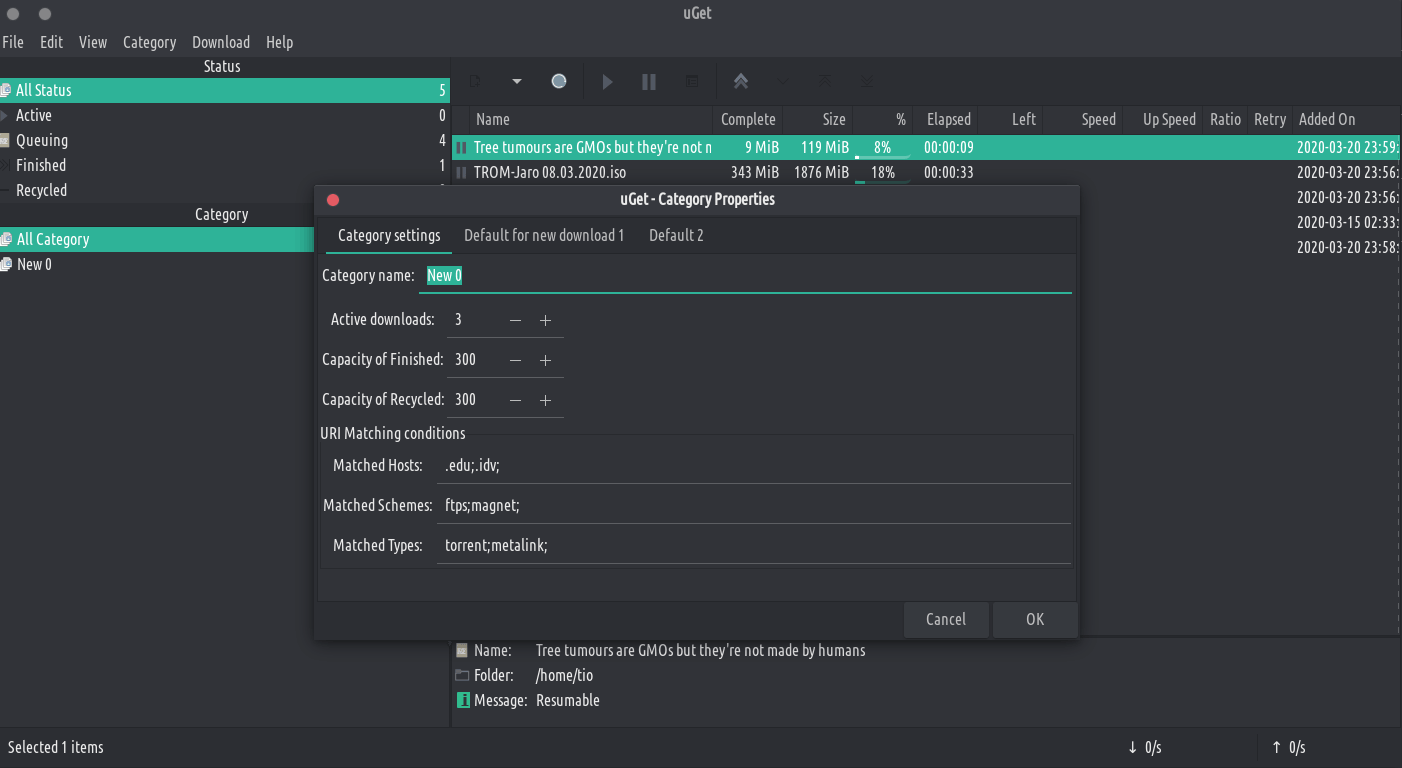Screen dimensions: 1402x768
Task: Click the Capacity of Recycled value field
Action: (x=474, y=400)
